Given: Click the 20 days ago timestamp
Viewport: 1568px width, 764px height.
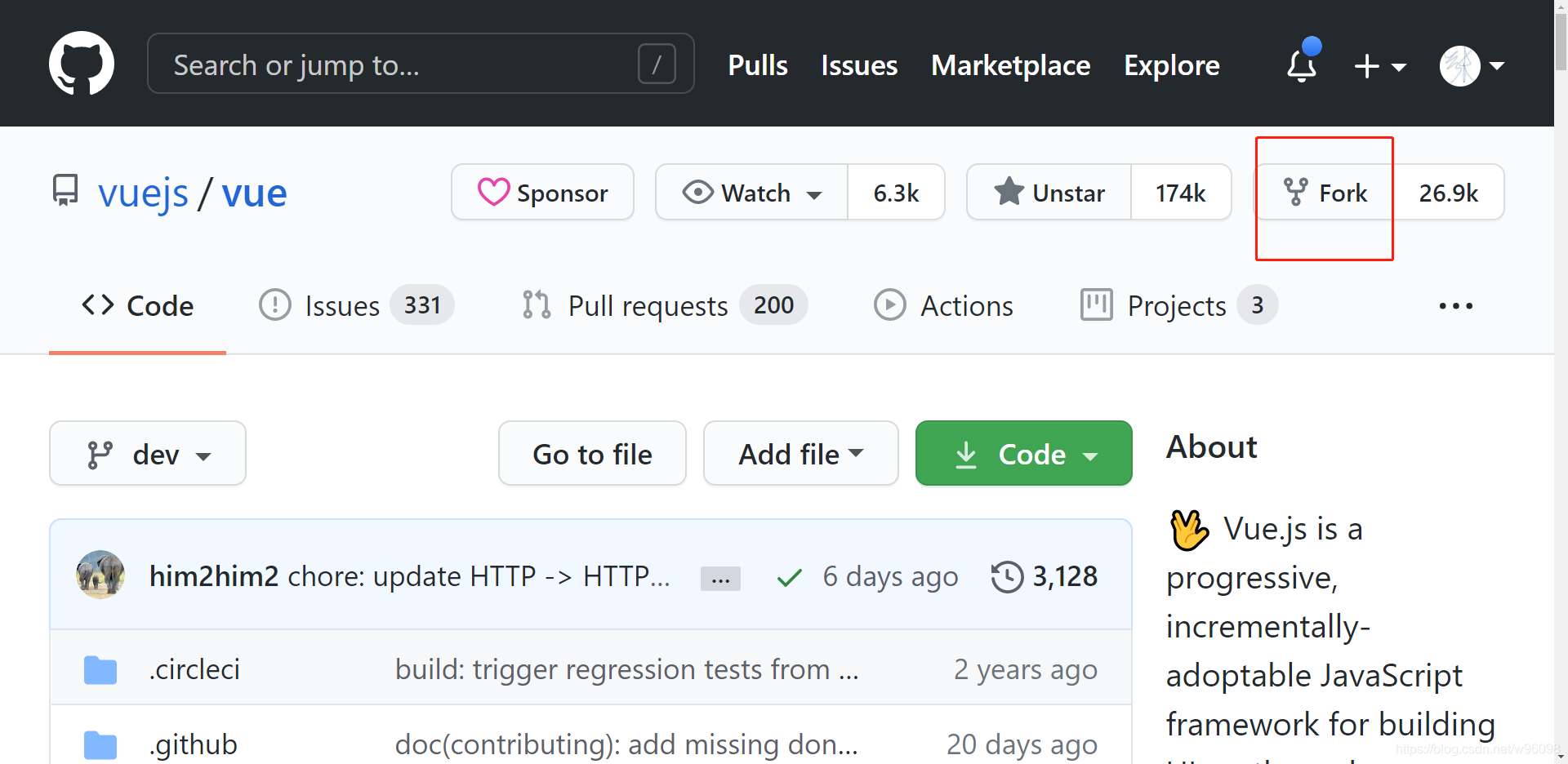Looking at the screenshot, I should (1022, 744).
